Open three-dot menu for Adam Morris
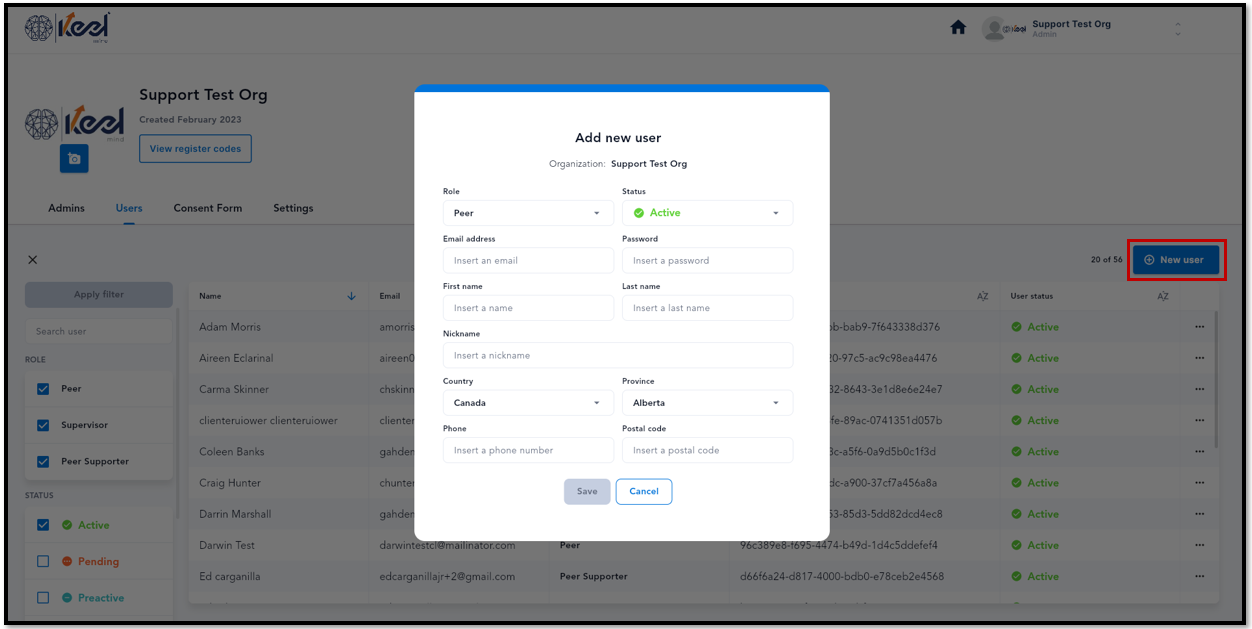The height and width of the screenshot is (629, 1252). point(1199,327)
